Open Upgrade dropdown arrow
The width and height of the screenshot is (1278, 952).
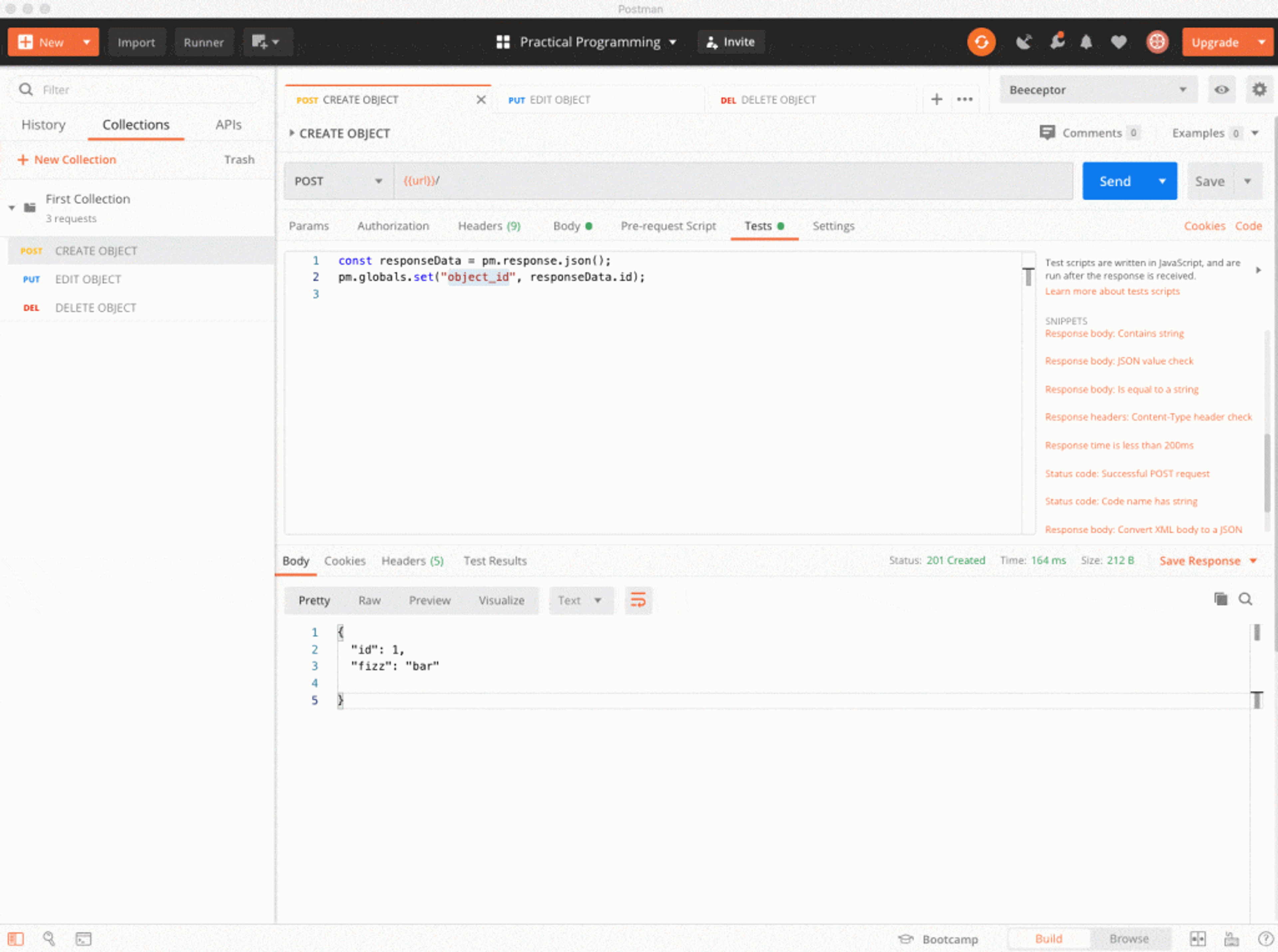click(x=1261, y=42)
